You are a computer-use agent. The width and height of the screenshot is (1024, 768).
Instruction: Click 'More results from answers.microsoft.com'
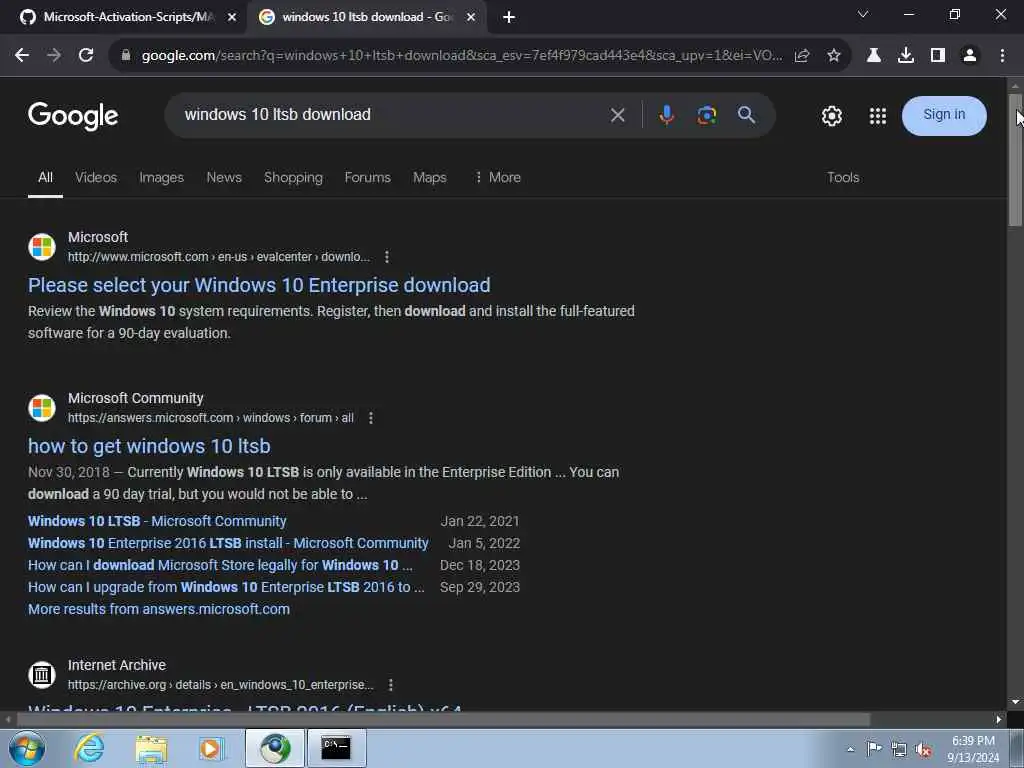tap(159, 609)
